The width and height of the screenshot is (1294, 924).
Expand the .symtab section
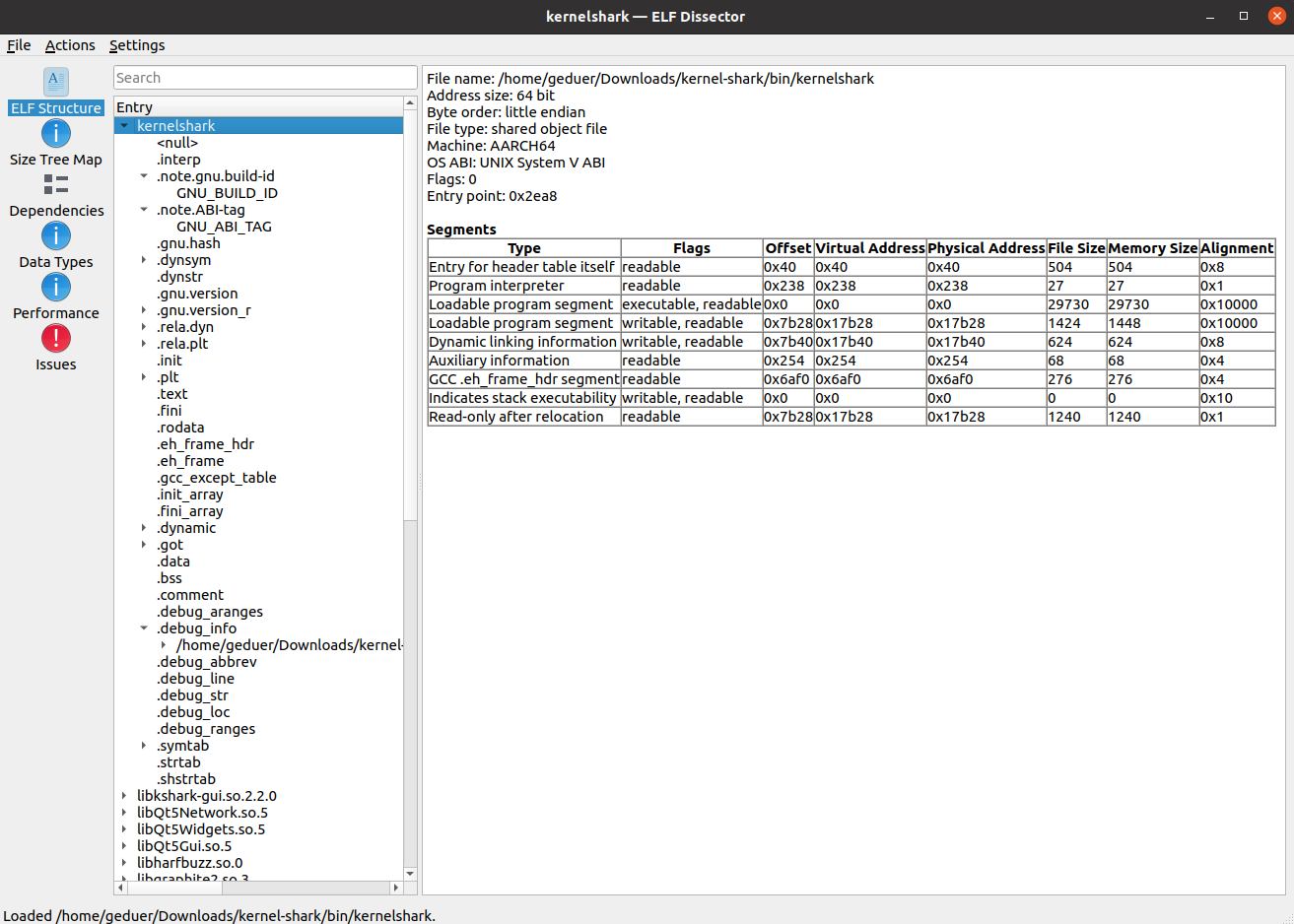point(144,746)
